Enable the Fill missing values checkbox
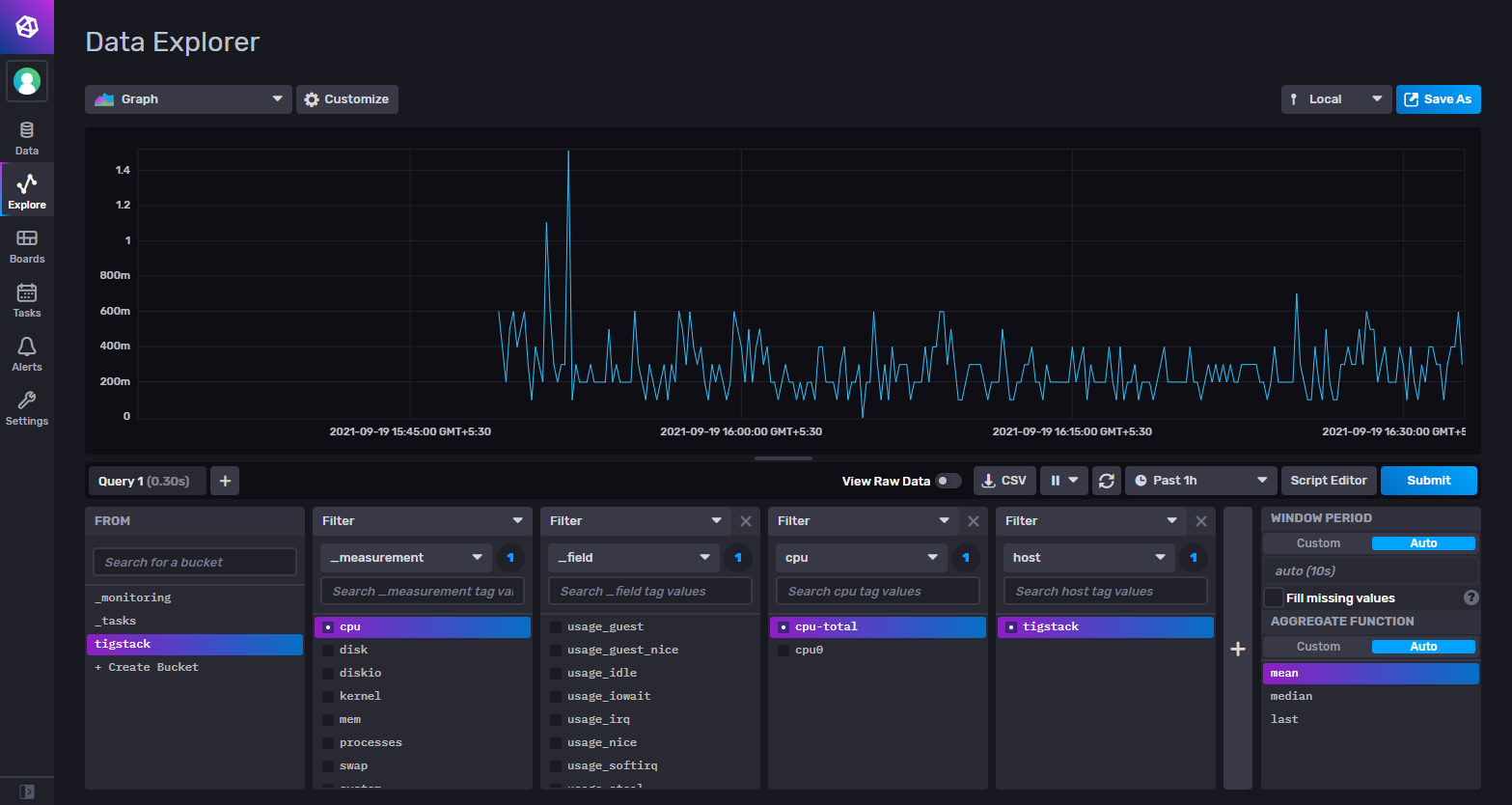Viewport: 1512px width, 805px height. [x=1272, y=597]
